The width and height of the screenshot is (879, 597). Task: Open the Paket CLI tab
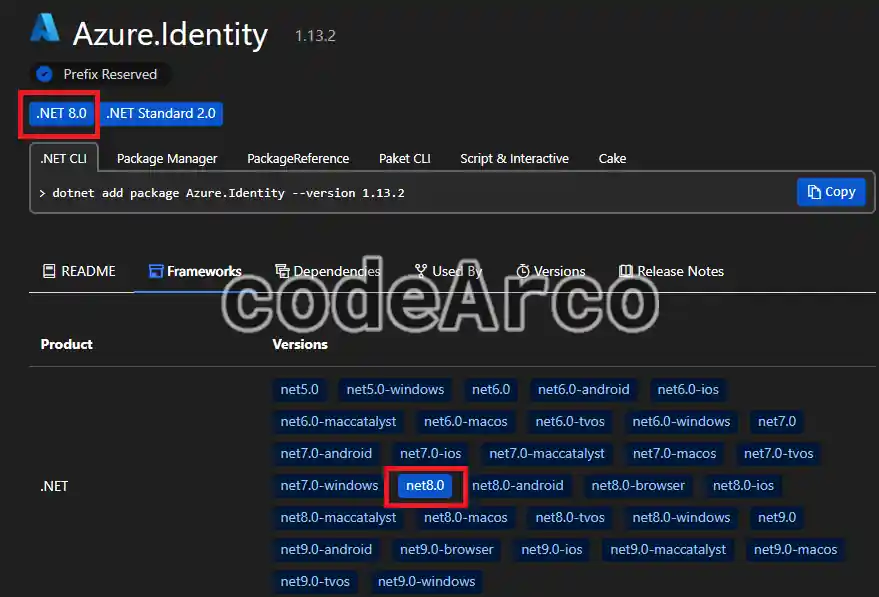click(405, 159)
